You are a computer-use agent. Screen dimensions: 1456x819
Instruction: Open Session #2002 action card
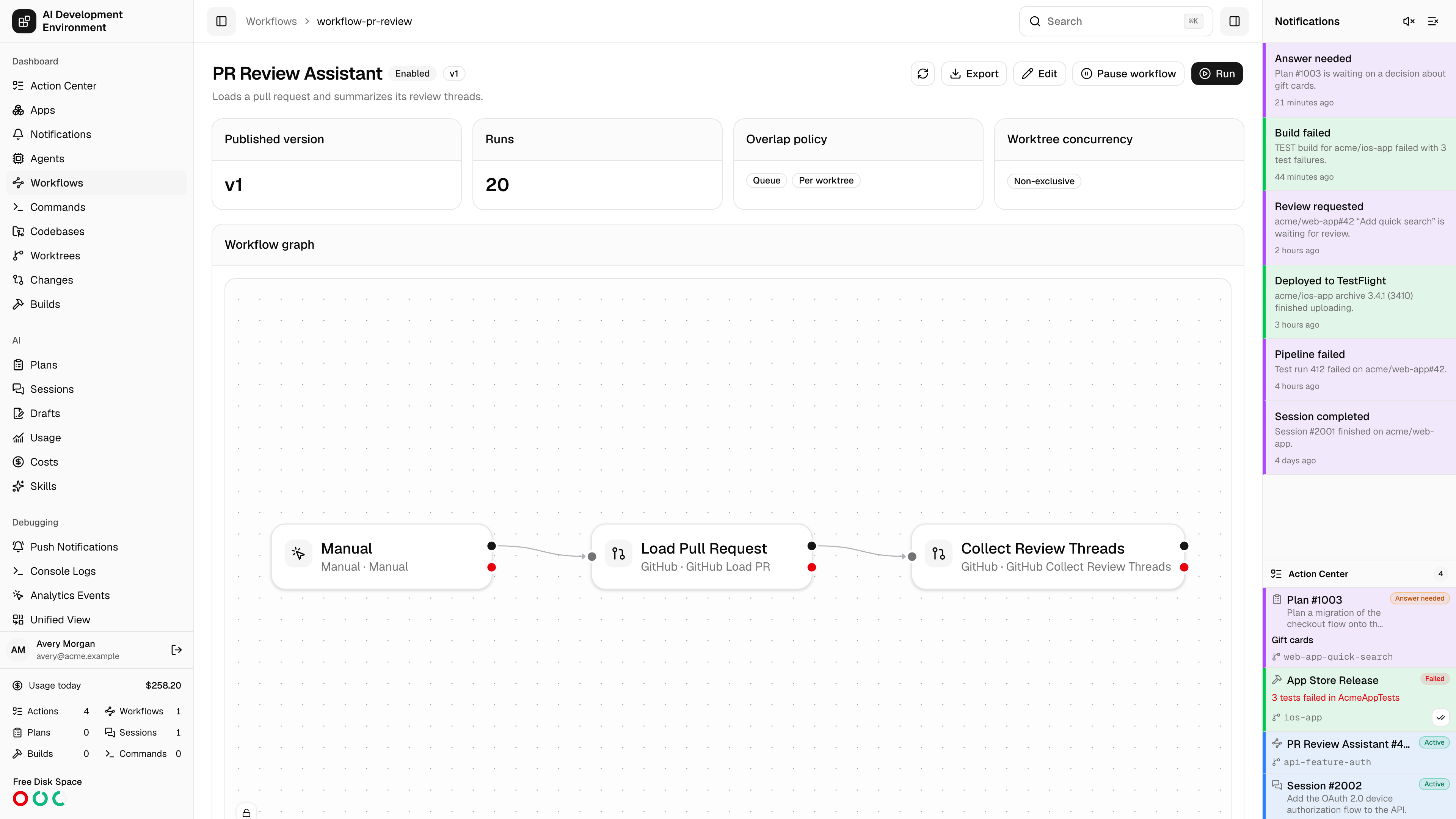pyautogui.click(x=1359, y=796)
